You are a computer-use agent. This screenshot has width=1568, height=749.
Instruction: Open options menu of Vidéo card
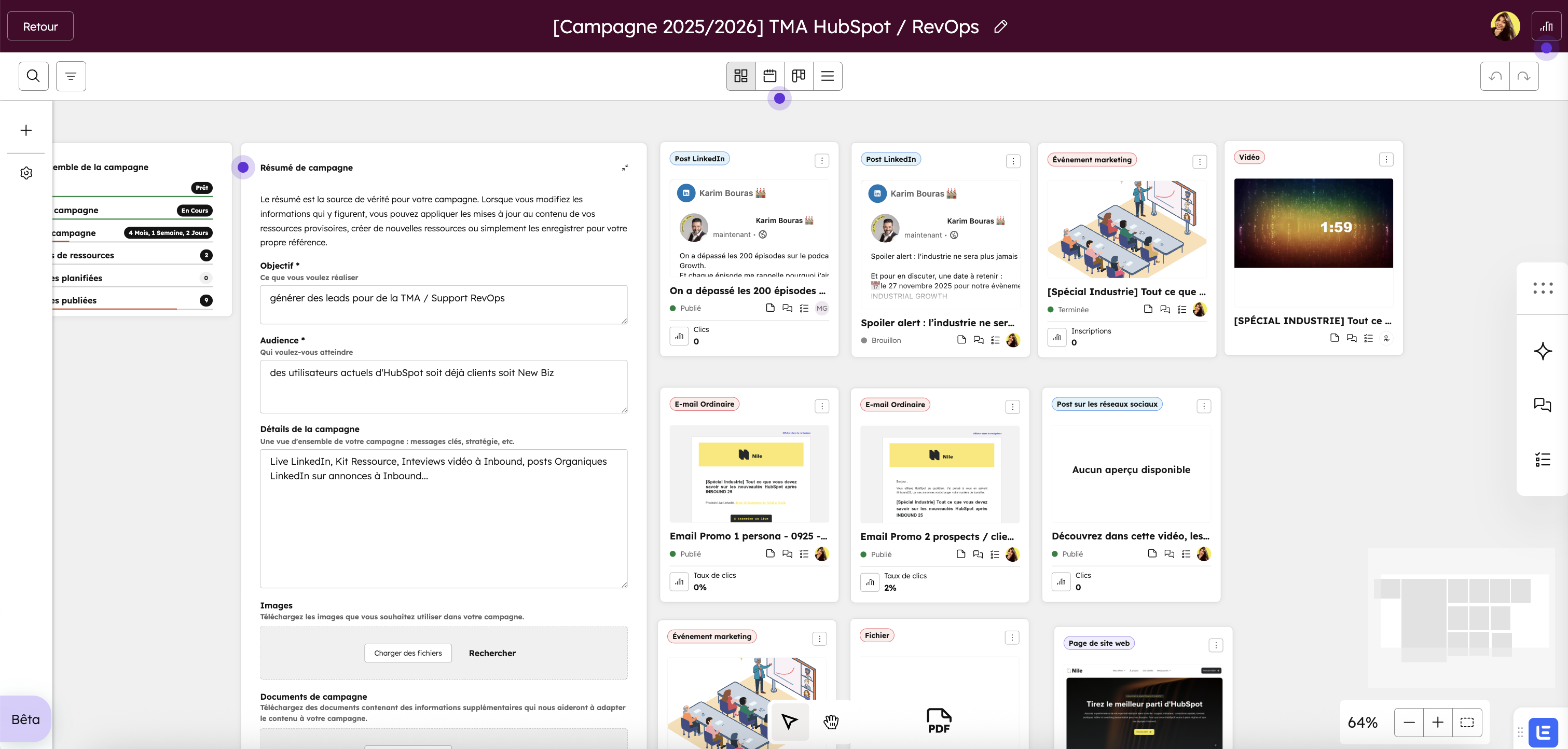point(1386,159)
